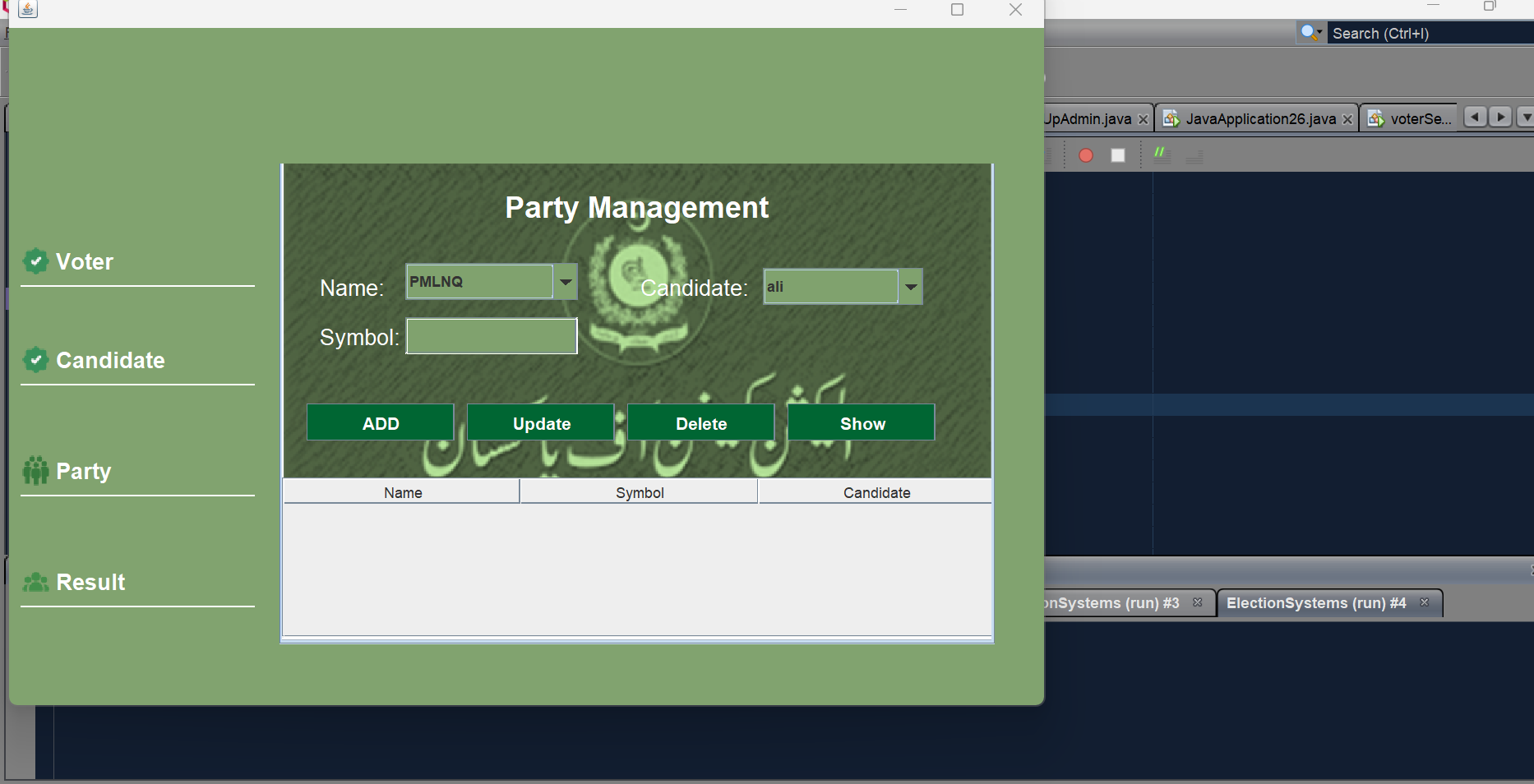Close the UpAdmin.java editor tab
Viewport: 1534px width, 784px height.
click(x=1143, y=119)
